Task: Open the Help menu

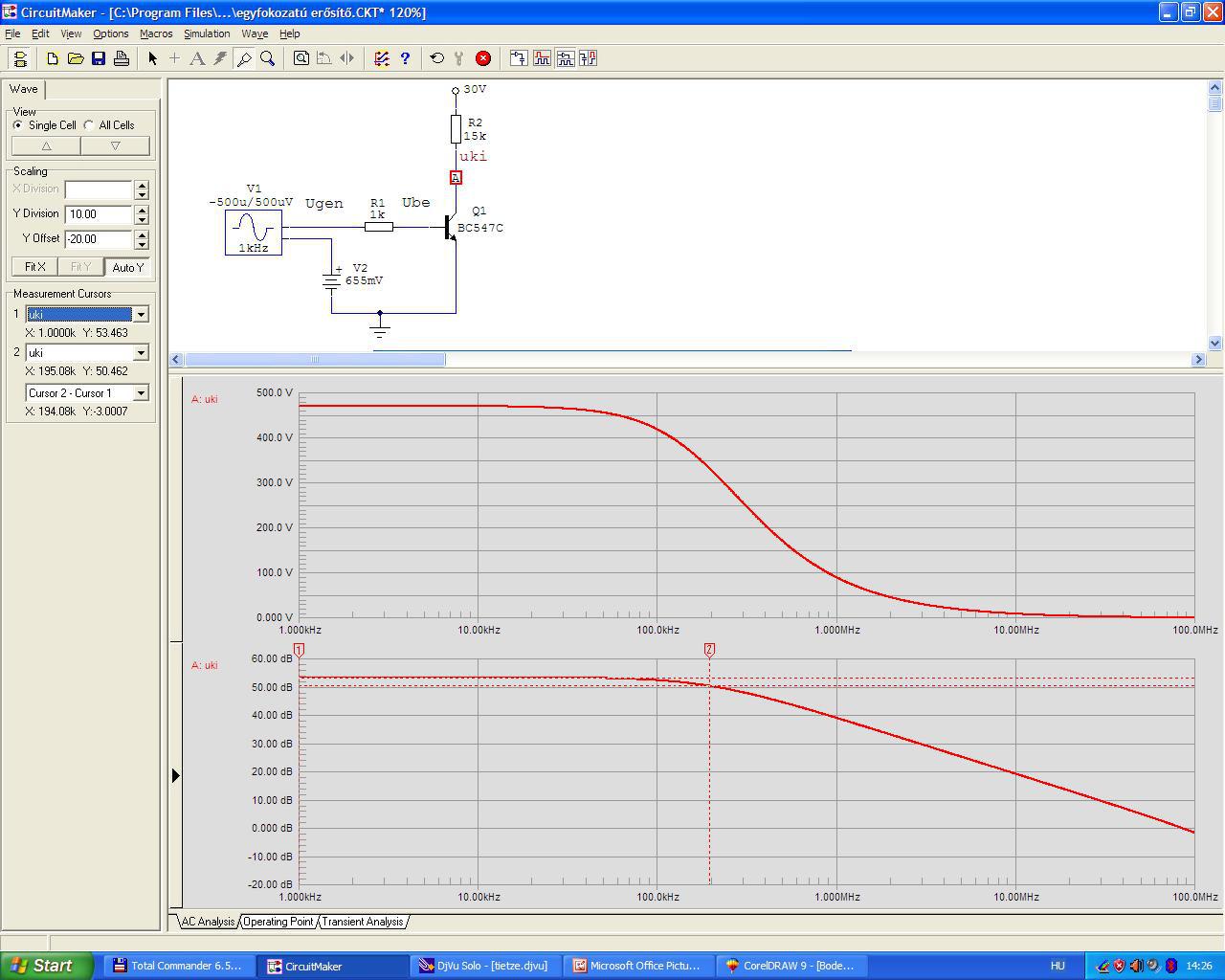Action: click(289, 33)
